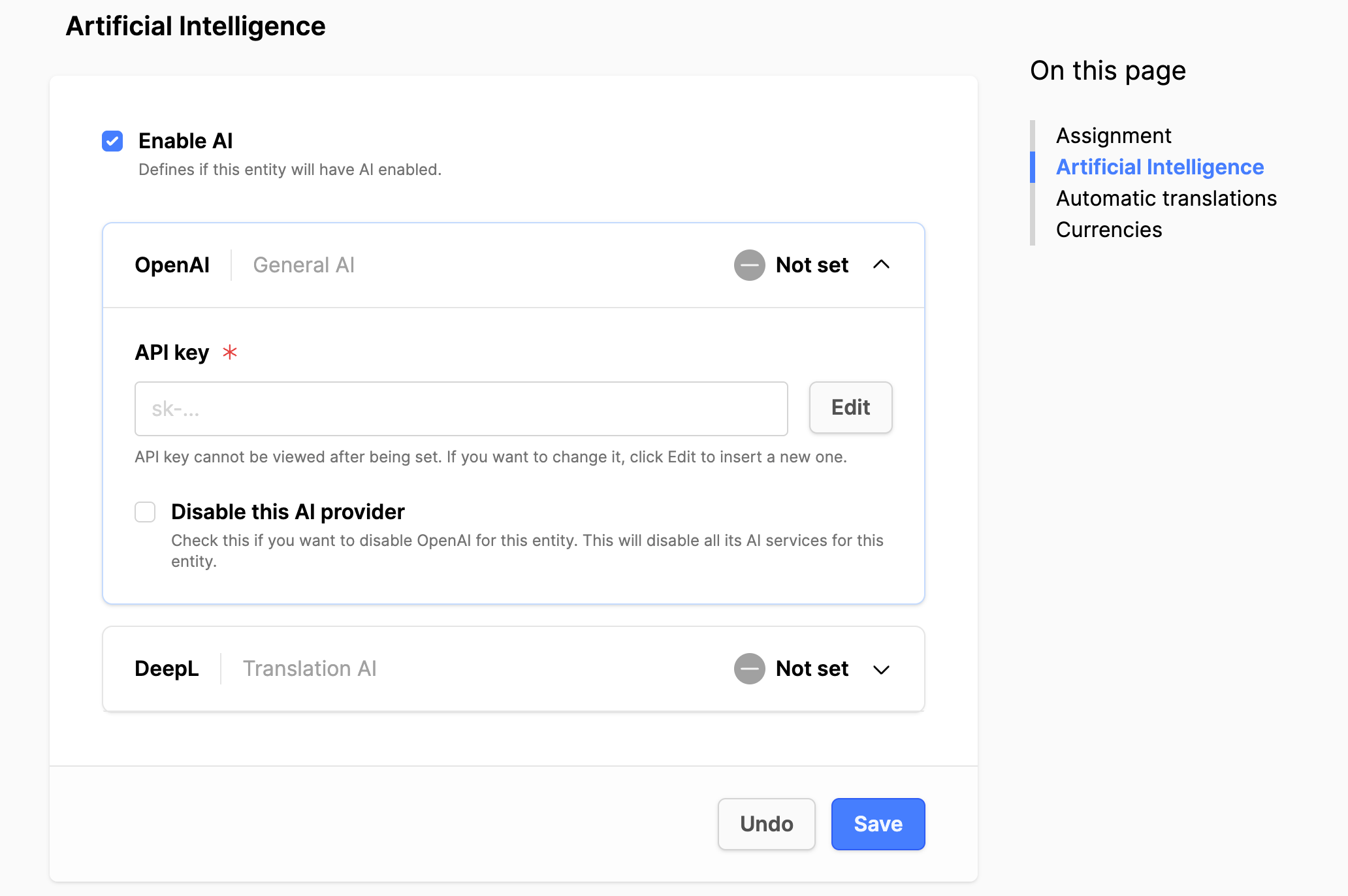Click the OpenAI Not set status icon
Image resolution: width=1348 pixels, height=896 pixels.
[749, 265]
